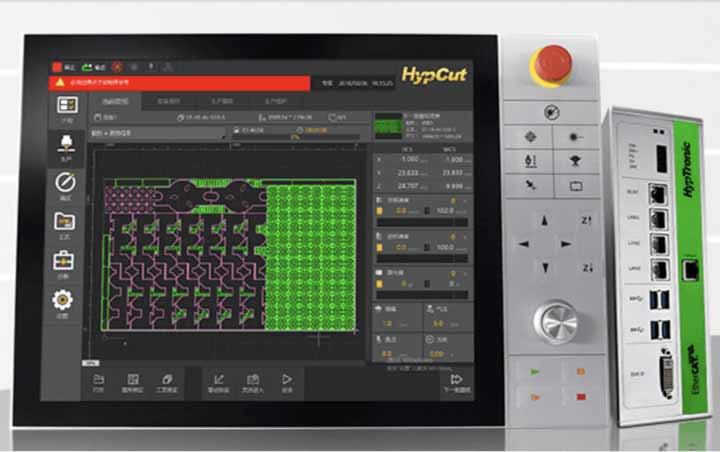Select the laser head production icon in sidebar
Viewport: 720px width, 452px height.
(66, 143)
